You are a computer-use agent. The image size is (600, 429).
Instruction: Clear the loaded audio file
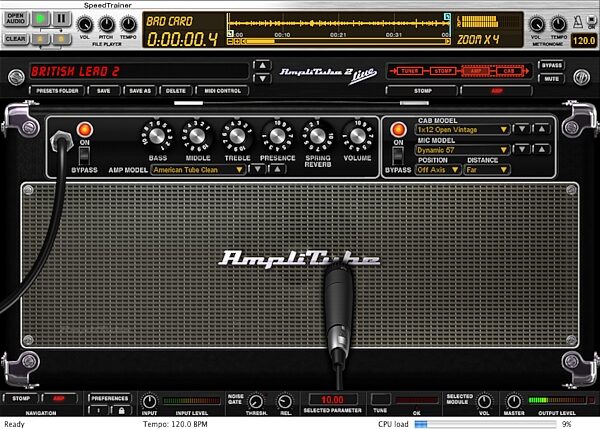click(x=16, y=39)
